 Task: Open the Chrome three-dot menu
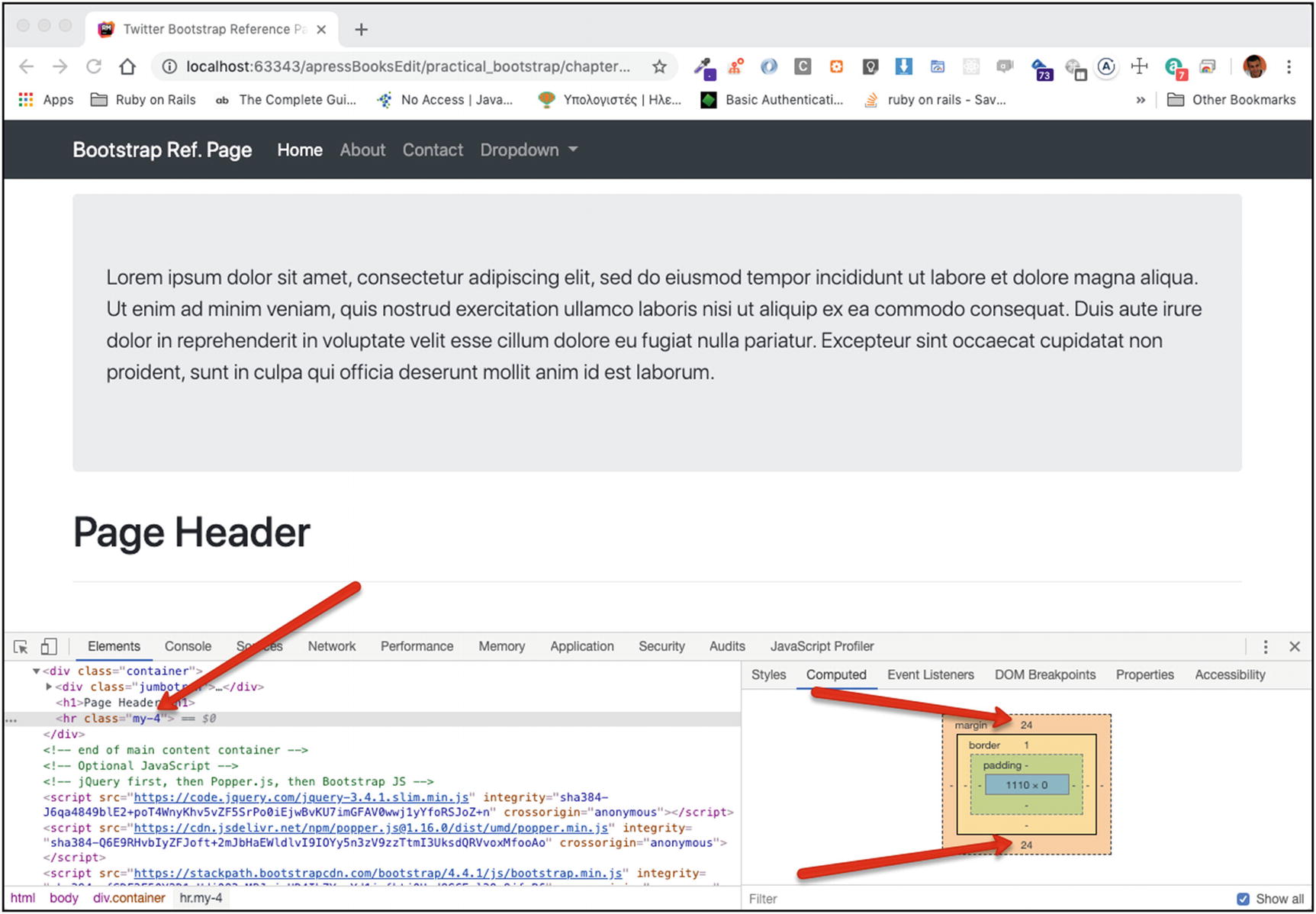(x=1289, y=67)
